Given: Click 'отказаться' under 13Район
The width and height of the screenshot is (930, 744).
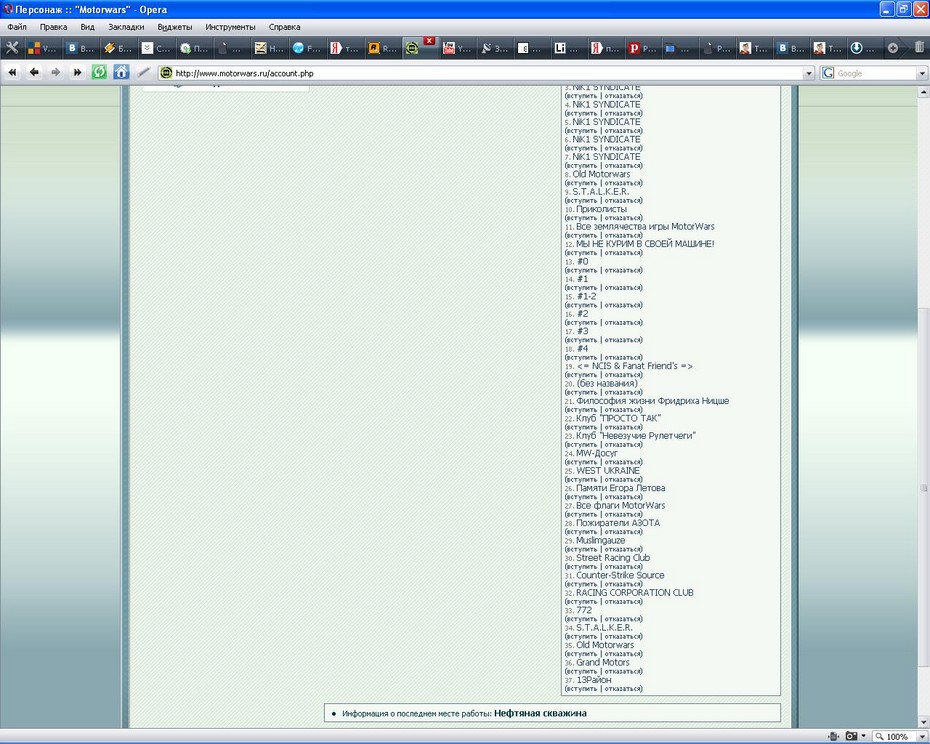Looking at the screenshot, I should [x=622, y=689].
